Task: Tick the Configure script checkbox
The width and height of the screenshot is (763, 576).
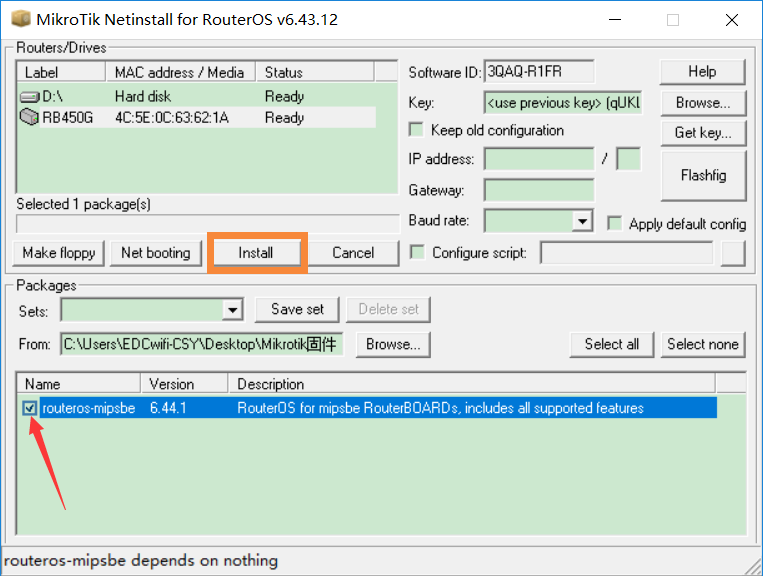Action: click(x=417, y=252)
